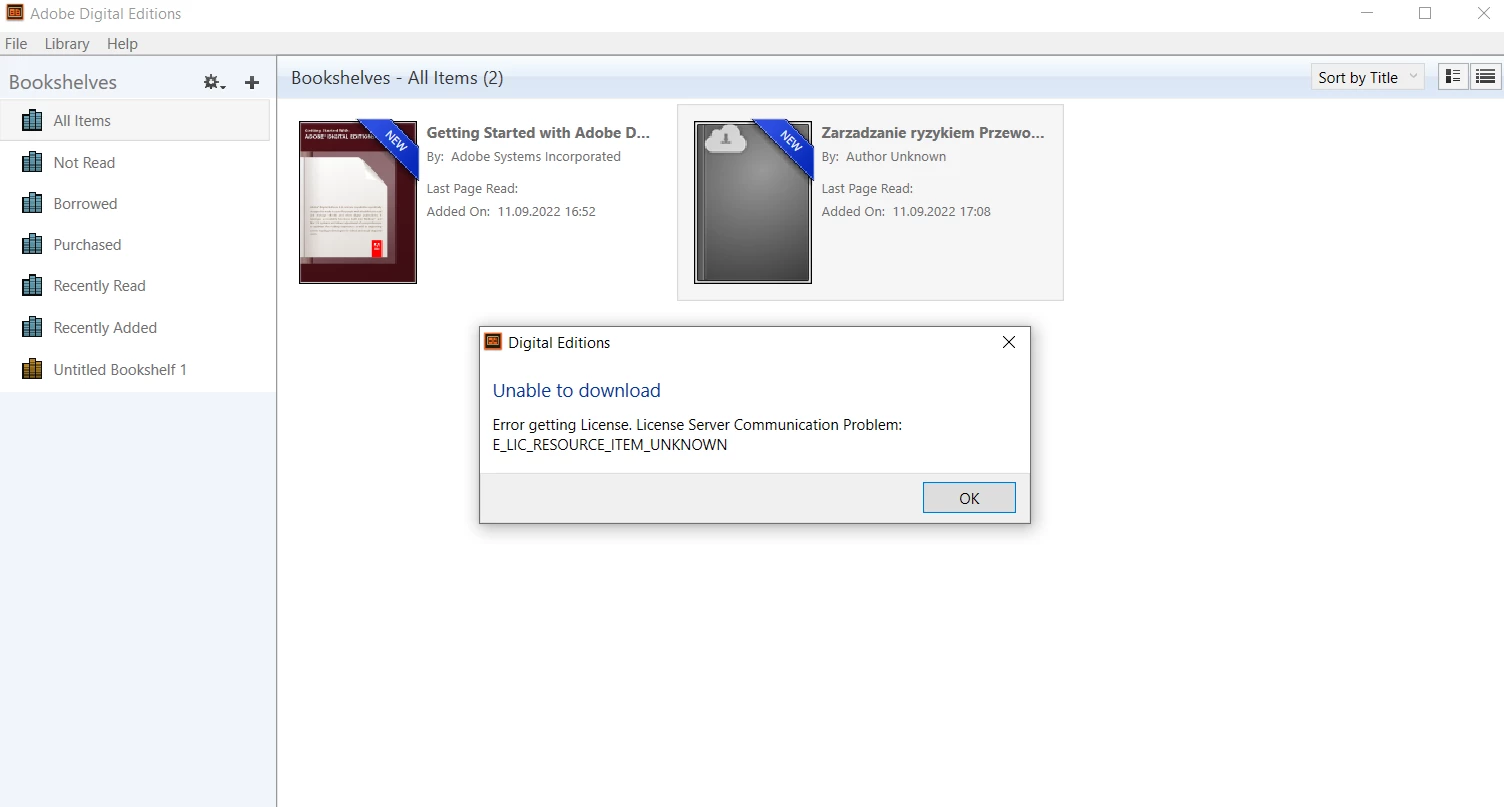Open the bookshelf options gear icon
Viewport: 1504px width, 807px height.
click(214, 83)
